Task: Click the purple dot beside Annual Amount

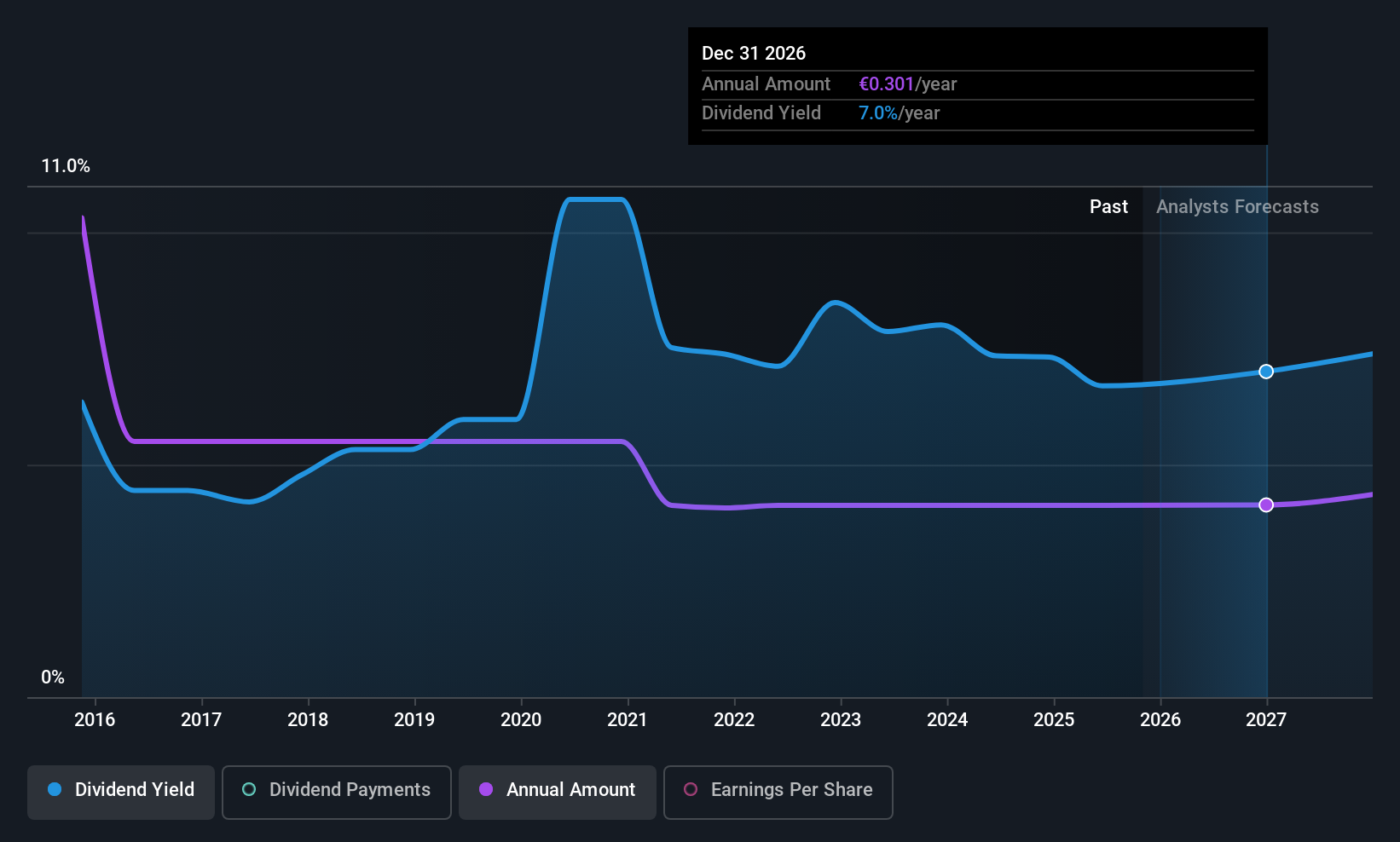Action: point(486,790)
